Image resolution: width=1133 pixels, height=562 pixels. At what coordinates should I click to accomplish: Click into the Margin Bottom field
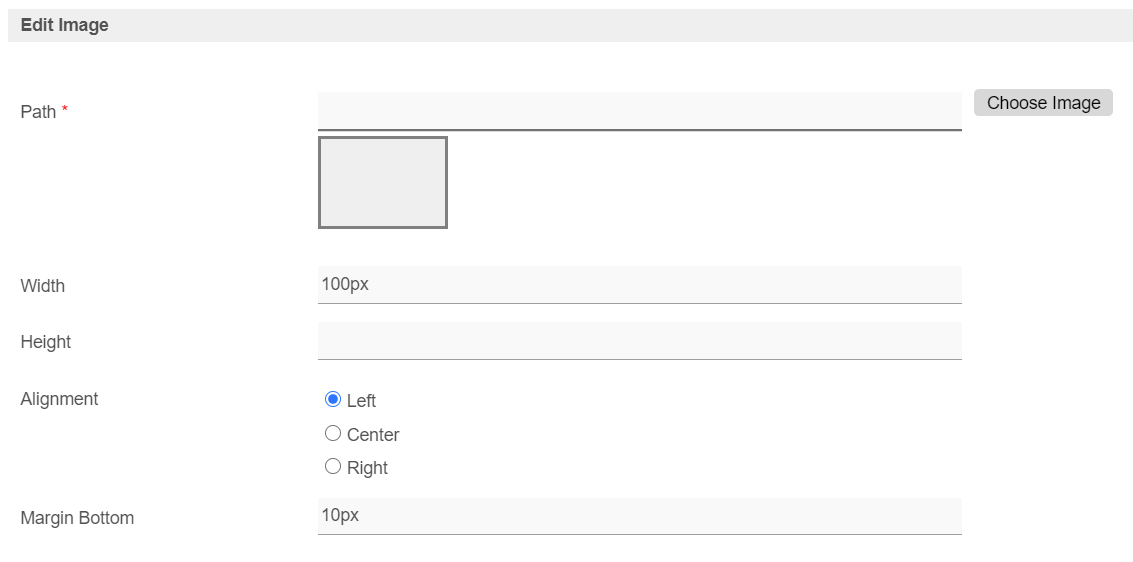639,516
